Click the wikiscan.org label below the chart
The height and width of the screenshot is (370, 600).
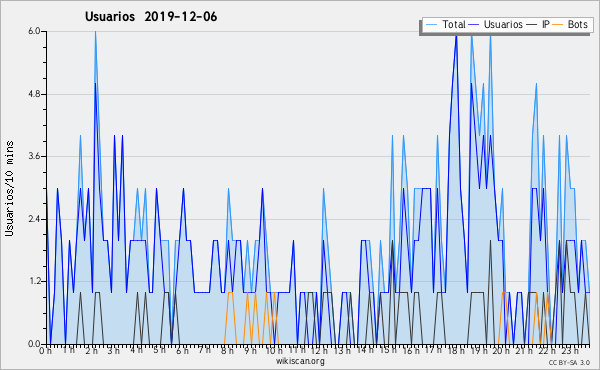pos(300,361)
